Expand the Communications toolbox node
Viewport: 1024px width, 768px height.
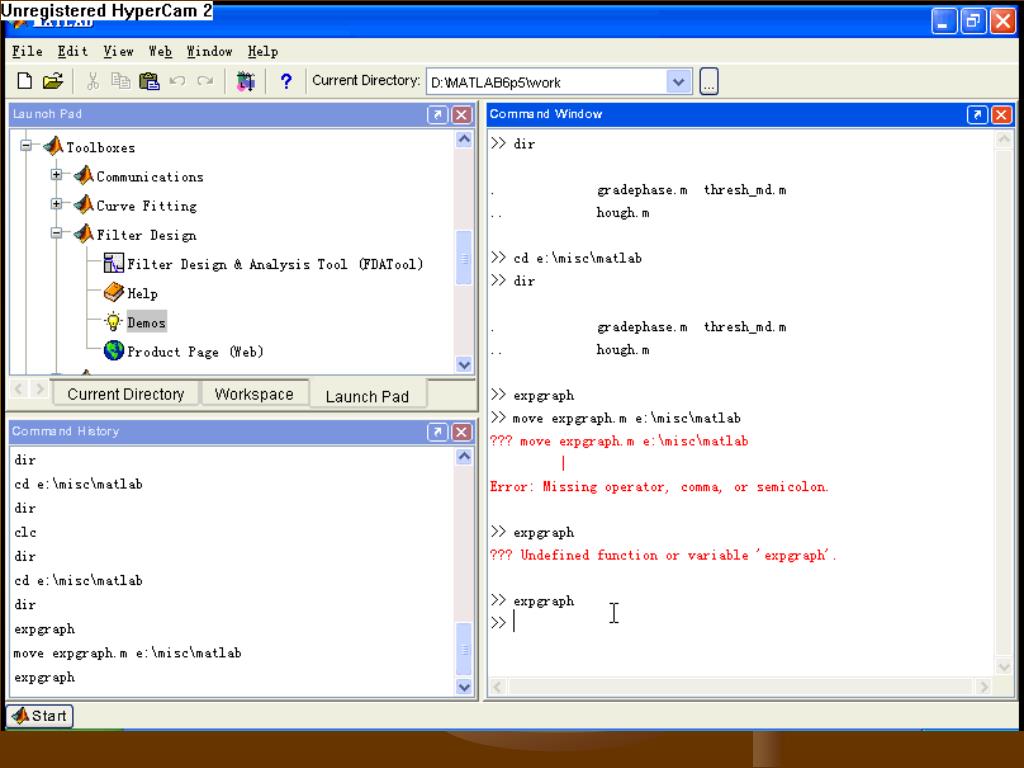[56, 175]
